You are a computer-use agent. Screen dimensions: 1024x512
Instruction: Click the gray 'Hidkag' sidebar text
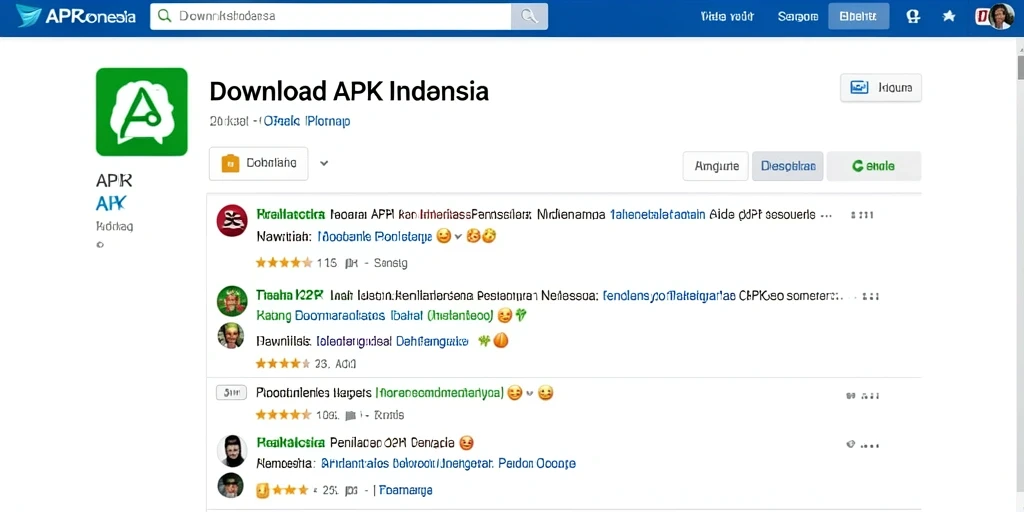coord(114,227)
